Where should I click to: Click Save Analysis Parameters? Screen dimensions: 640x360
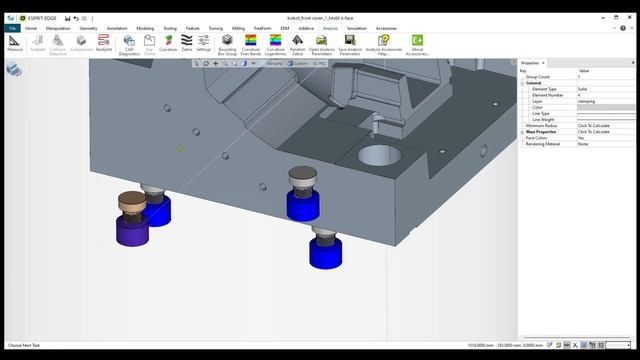[350, 44]
